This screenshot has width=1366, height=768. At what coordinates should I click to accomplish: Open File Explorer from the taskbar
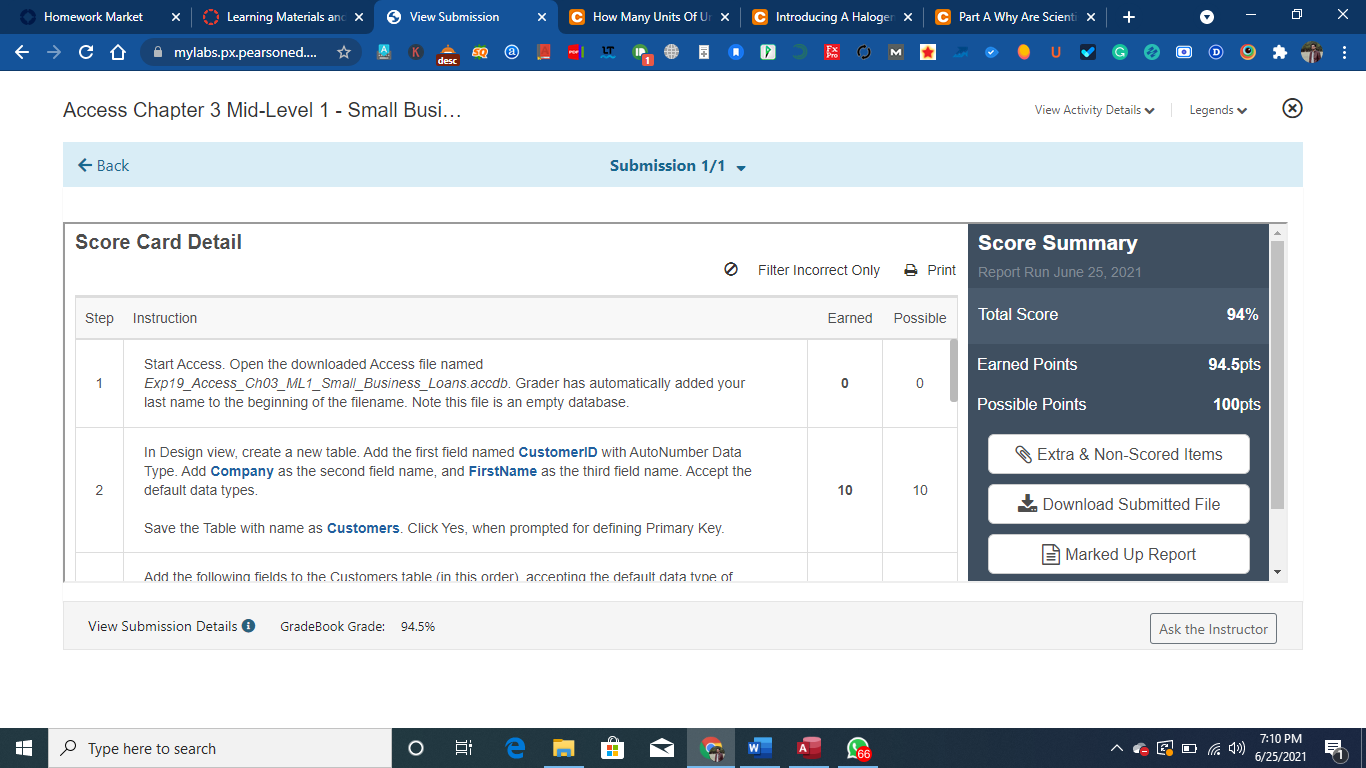(x=564, y=748)
